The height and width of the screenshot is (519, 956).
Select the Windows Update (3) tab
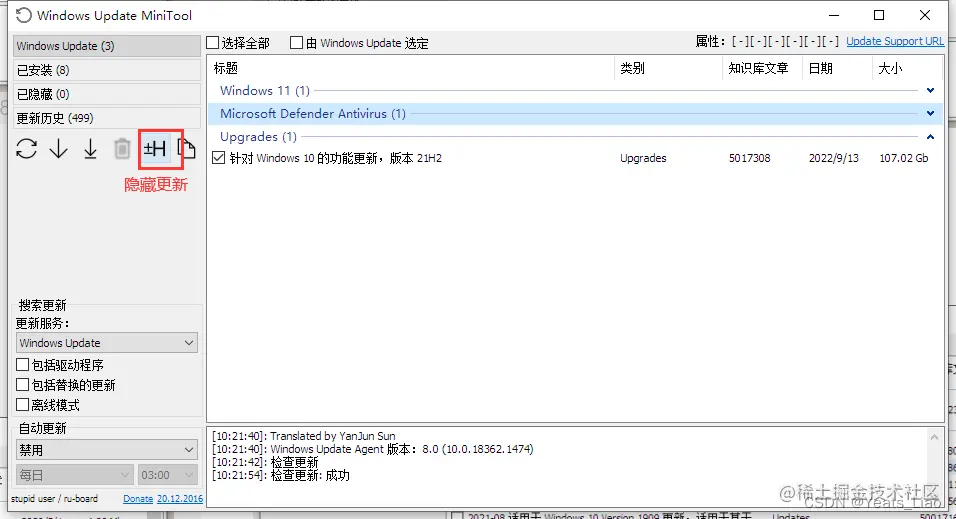tap(107, 46)
